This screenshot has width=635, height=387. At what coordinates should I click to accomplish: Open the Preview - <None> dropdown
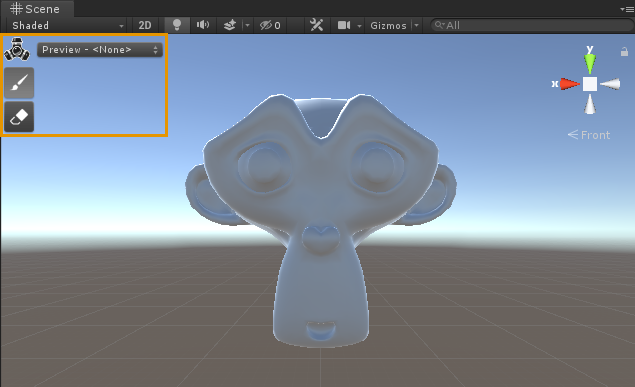tap(100, 50)
